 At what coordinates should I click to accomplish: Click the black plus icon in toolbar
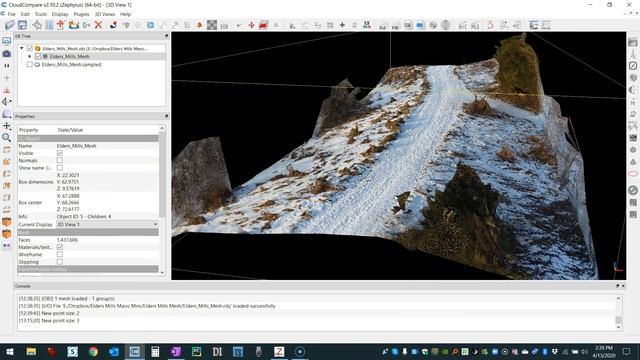(342, 25)
